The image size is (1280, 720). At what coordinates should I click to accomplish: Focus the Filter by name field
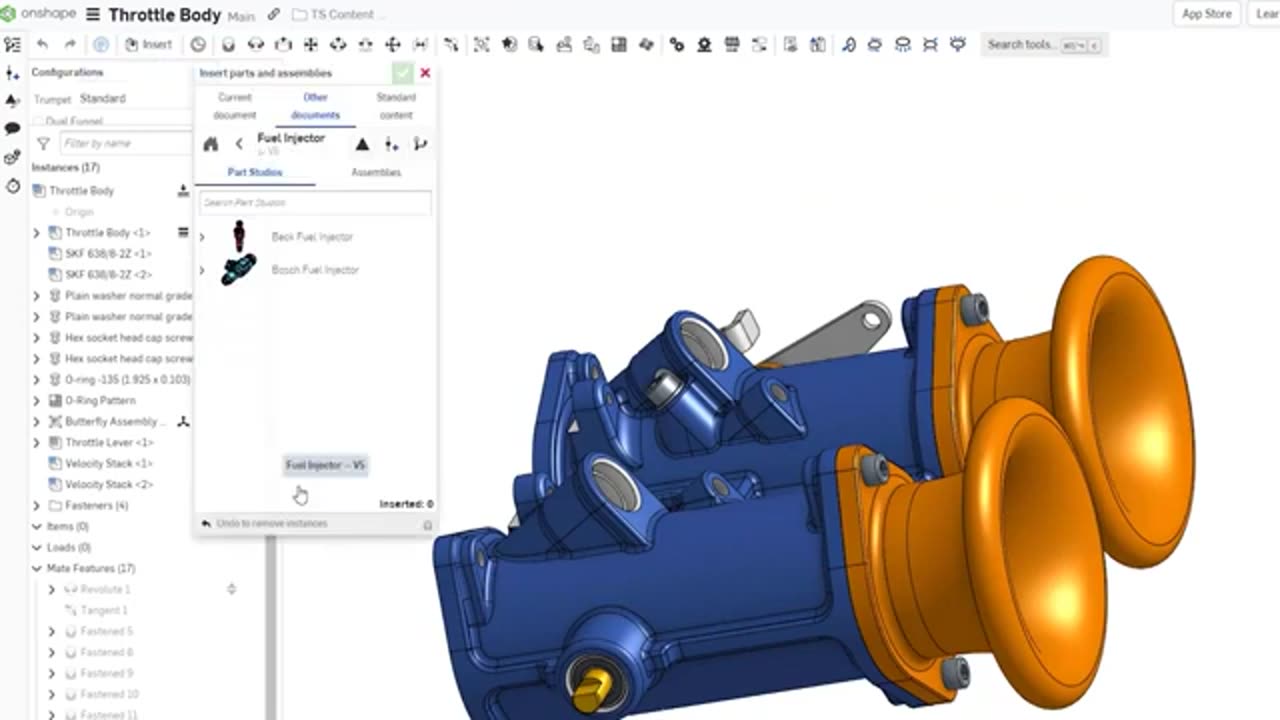[125, 143]
